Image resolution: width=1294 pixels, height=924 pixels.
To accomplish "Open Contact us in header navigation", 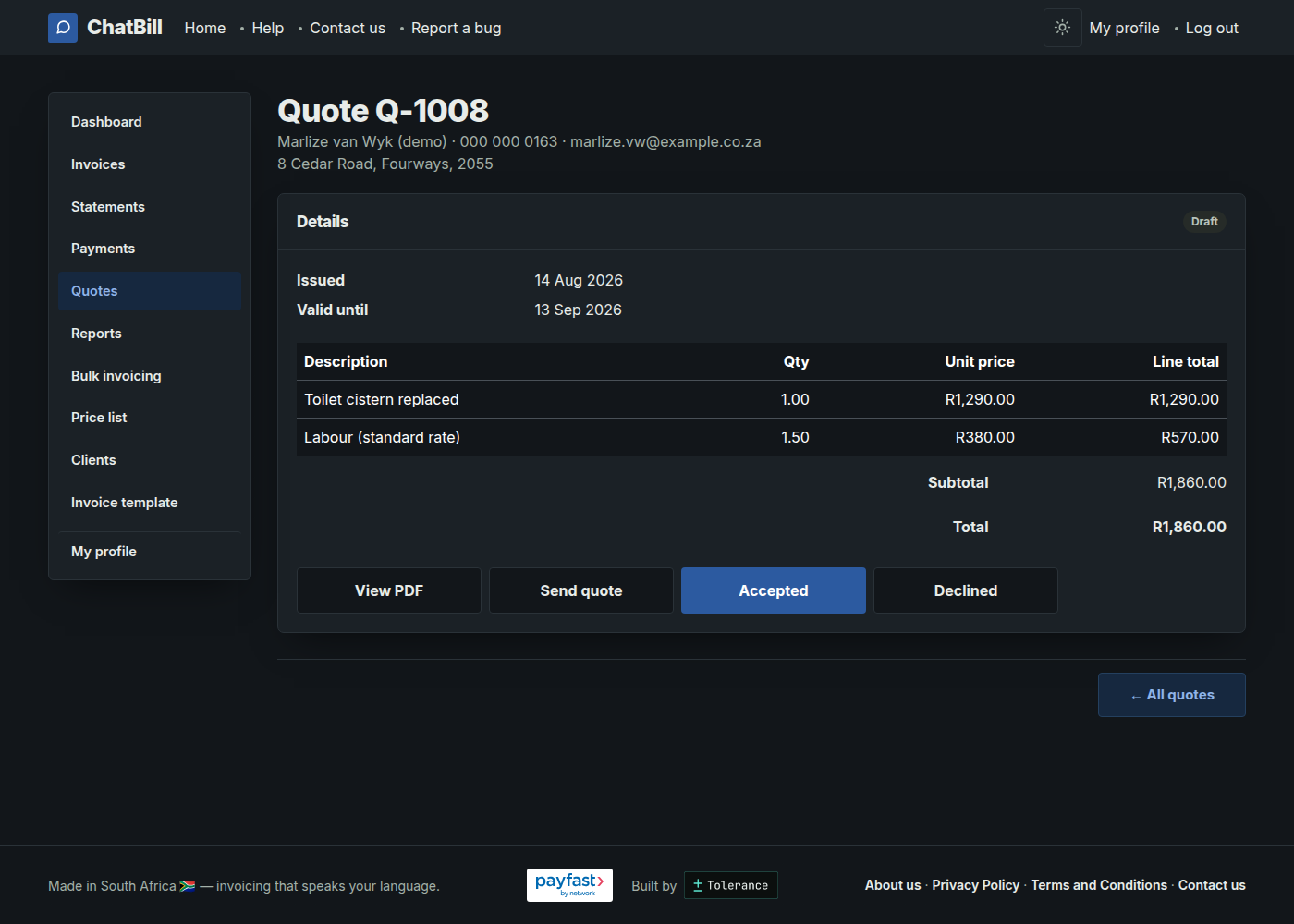I will click(x=348, y=28).
